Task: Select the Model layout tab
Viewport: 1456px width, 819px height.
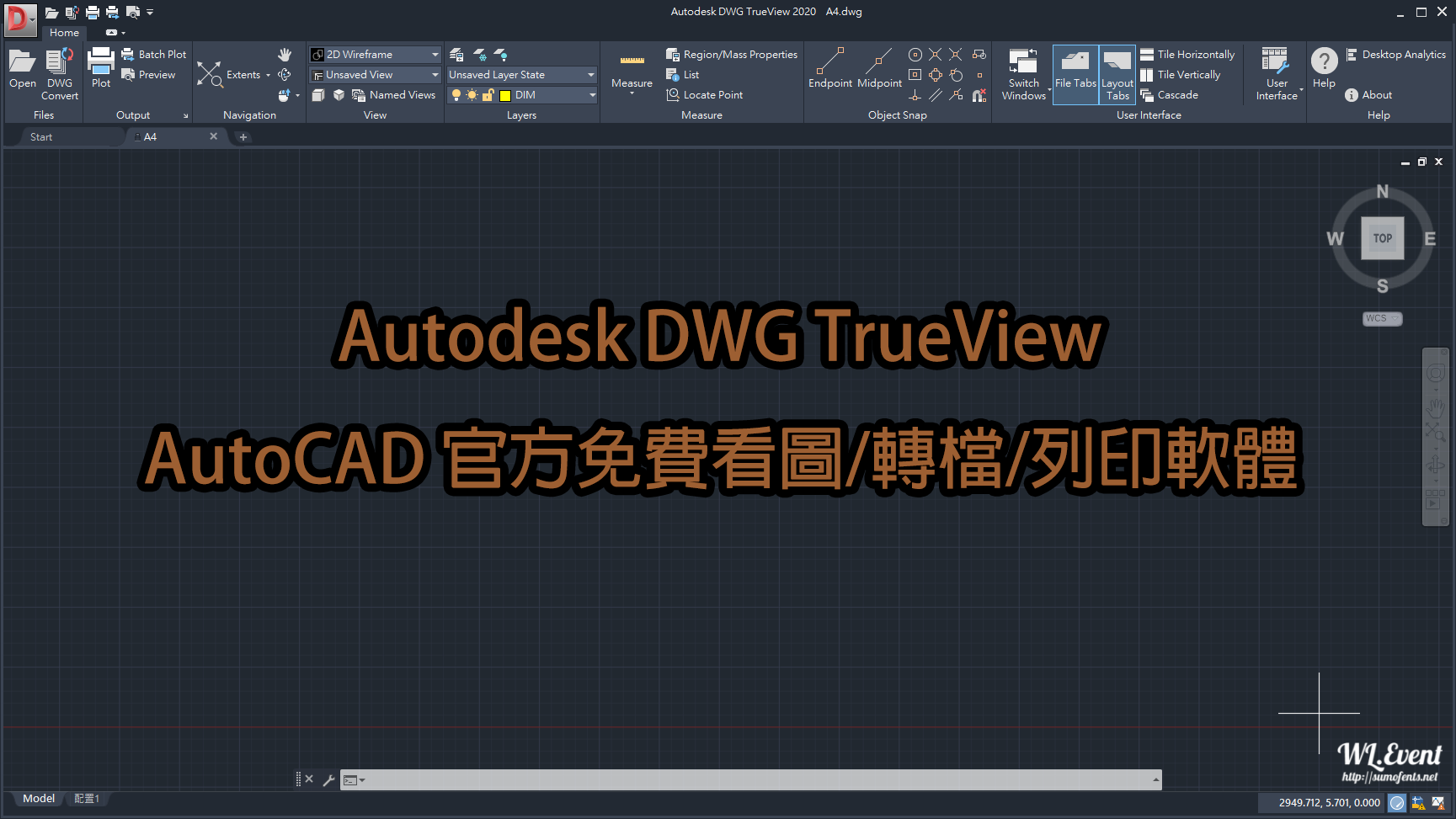Action: click(x=39, y=799)
